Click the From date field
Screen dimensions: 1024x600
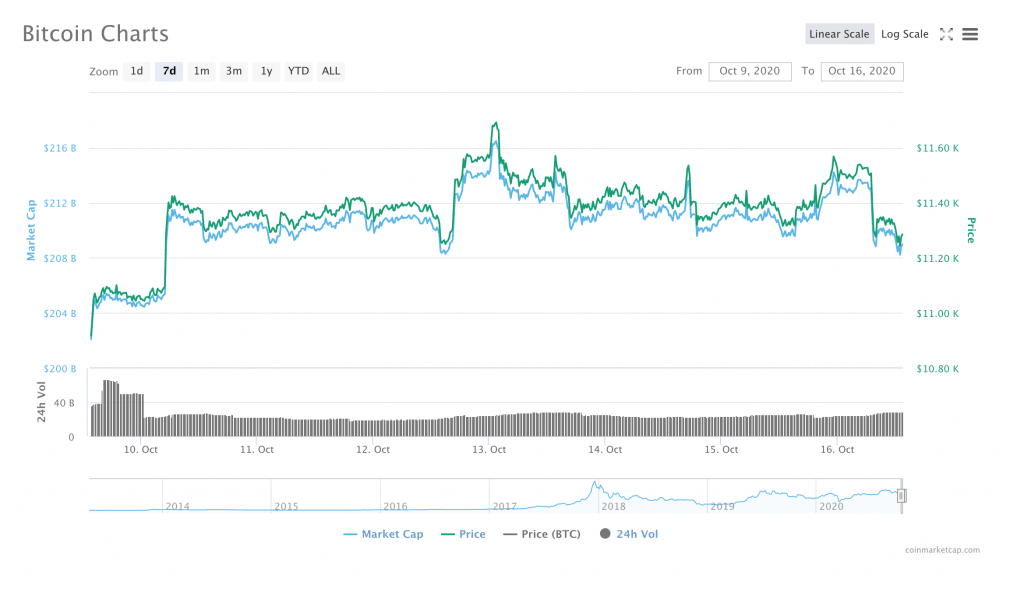749,71
